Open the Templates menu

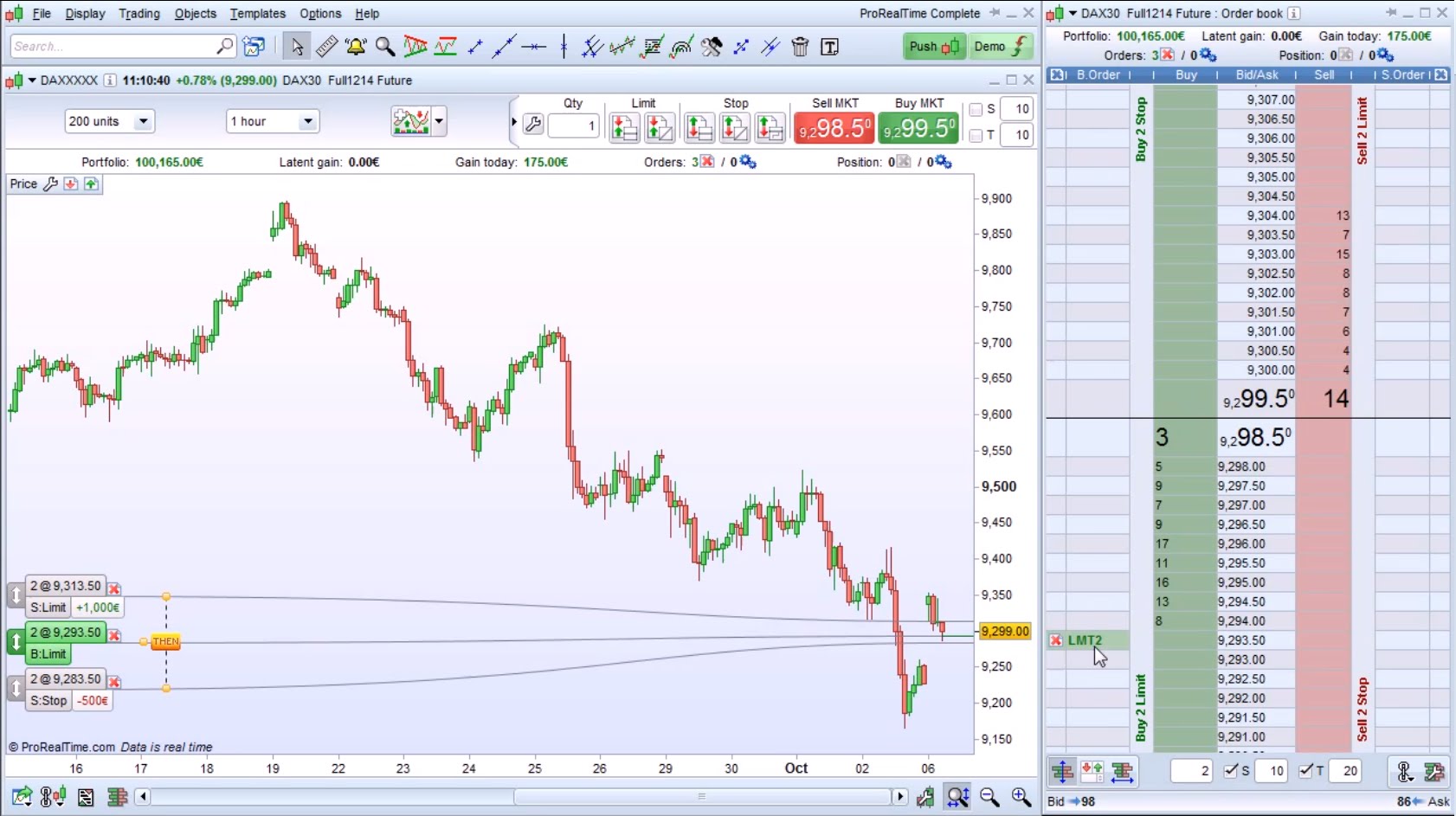[257, 13]
